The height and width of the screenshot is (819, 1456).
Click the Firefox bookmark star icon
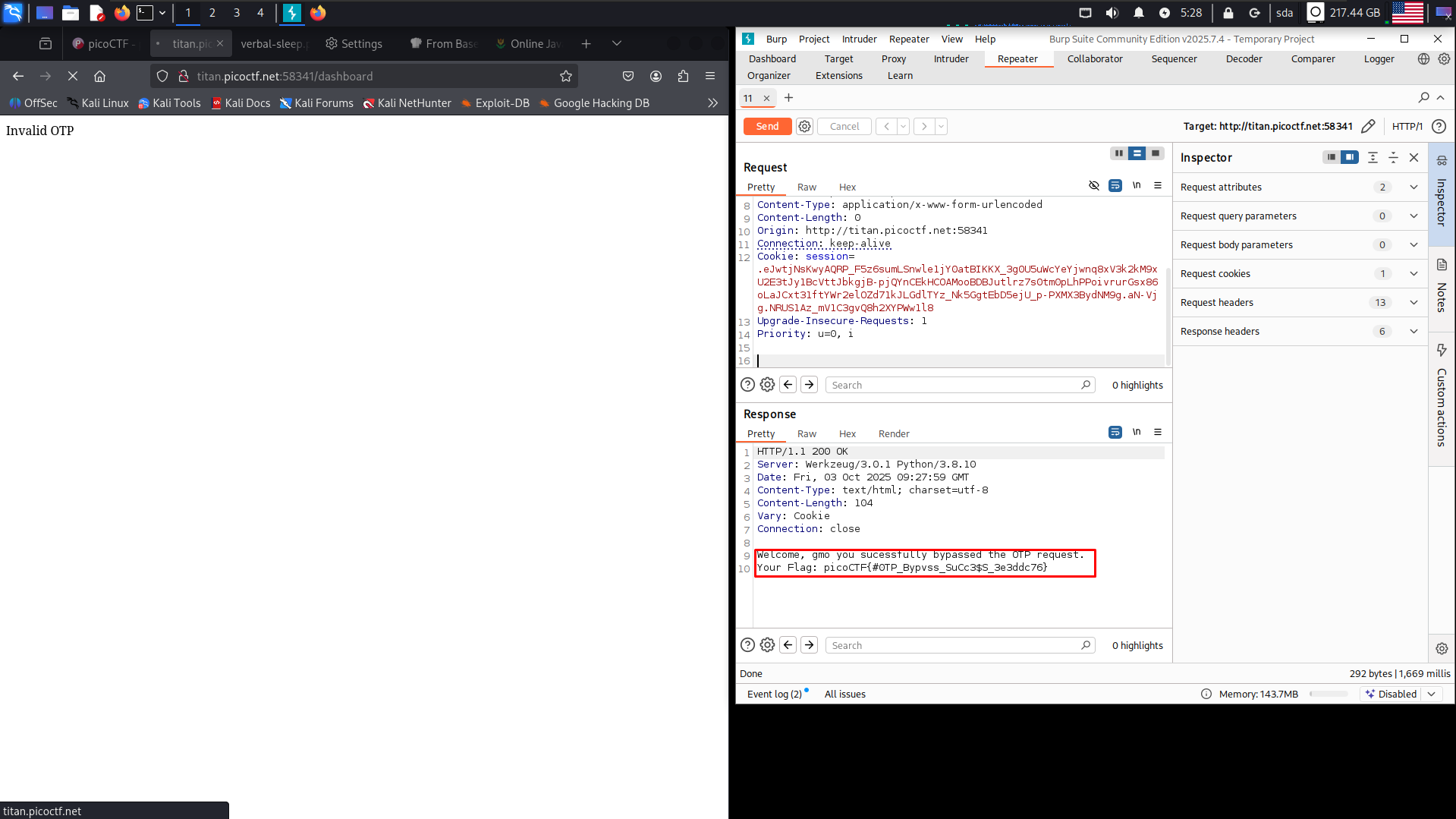pyautogui.click(x=565, y=76)
